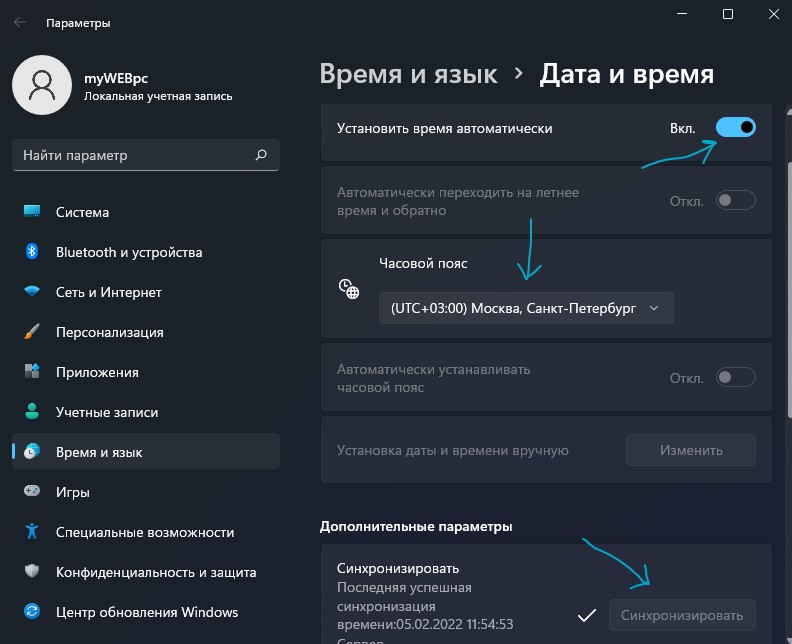
Task: Click the Учетные записи person icon
Action: point(32,411)
